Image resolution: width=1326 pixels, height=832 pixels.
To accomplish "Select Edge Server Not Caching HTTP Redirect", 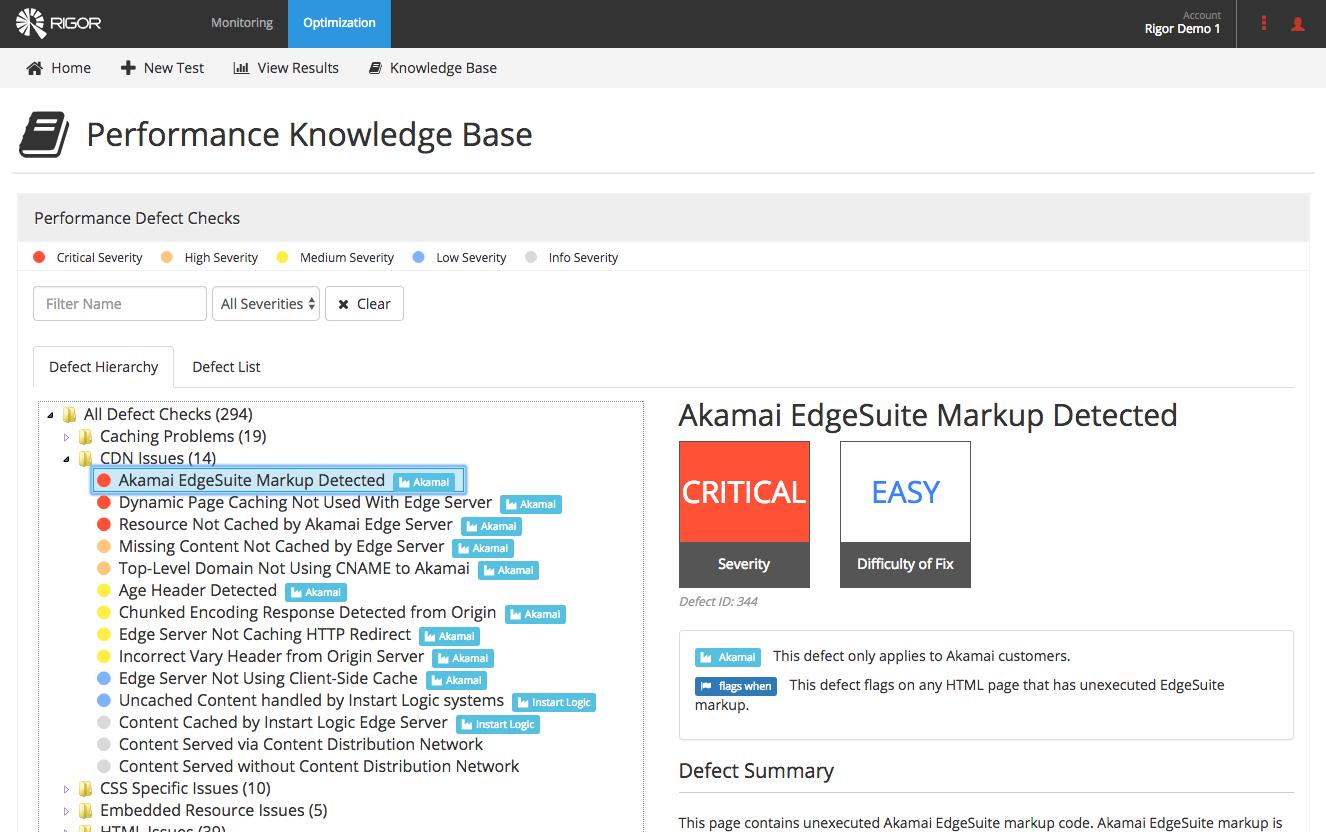I will coord(265,634).
